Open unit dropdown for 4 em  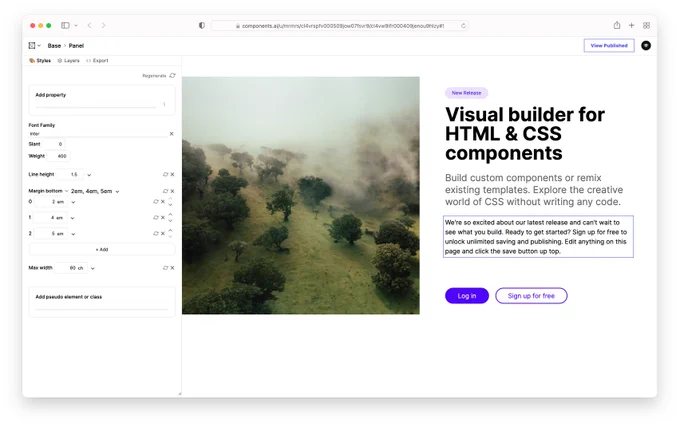tap(72, 218)
